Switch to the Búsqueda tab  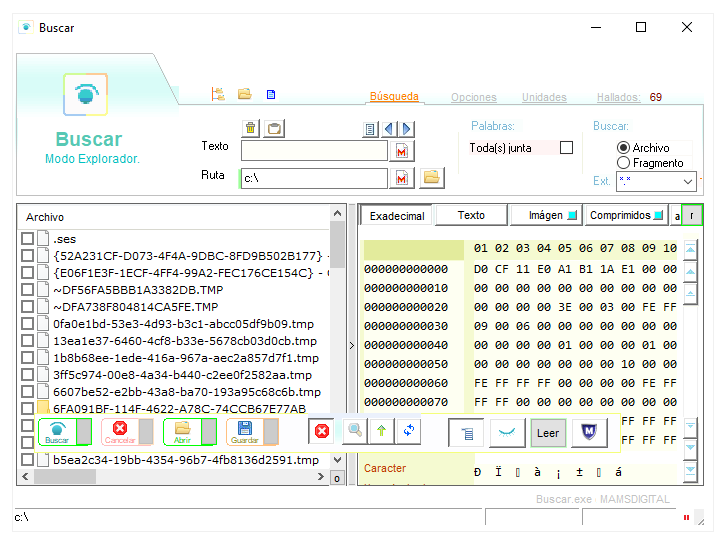coord(394,96)
